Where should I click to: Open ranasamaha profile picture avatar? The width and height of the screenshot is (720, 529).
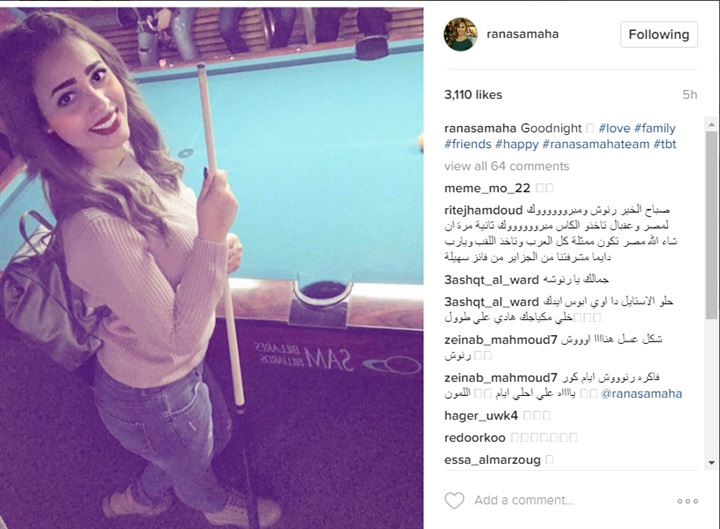(461, 34)
